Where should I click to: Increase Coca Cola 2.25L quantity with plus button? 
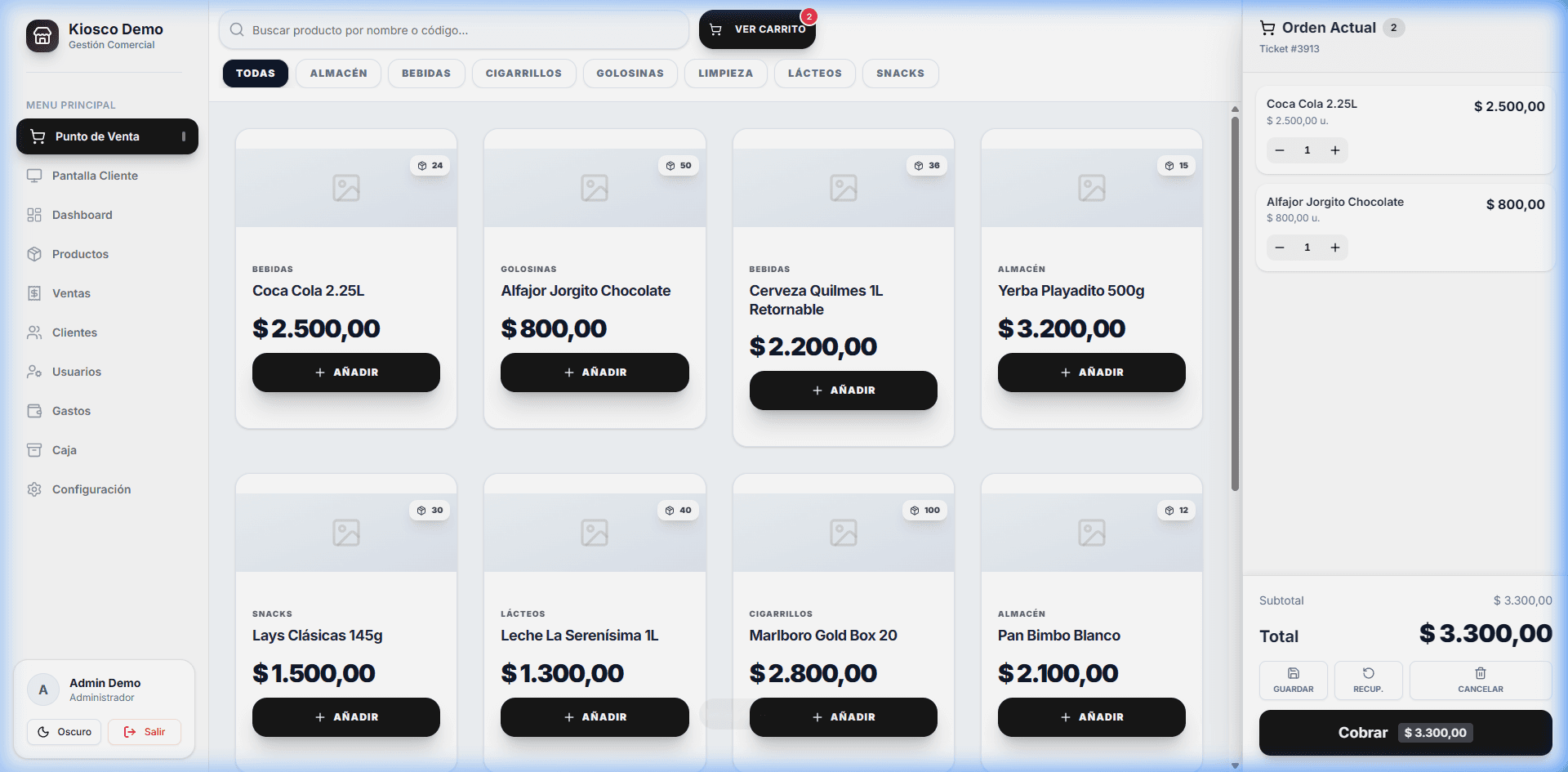click(x=1335, y=149)
